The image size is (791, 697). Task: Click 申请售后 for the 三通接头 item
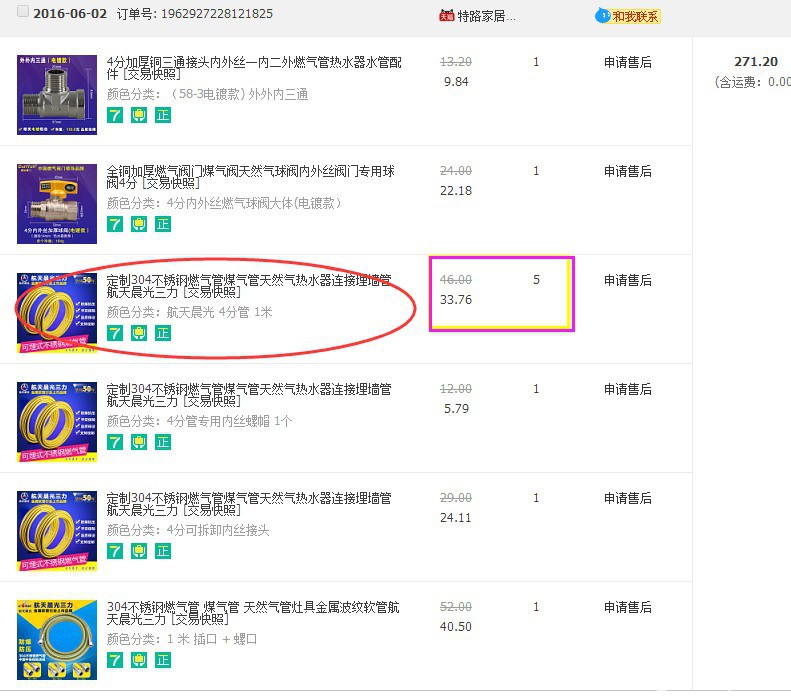click(x=627, y=62)
